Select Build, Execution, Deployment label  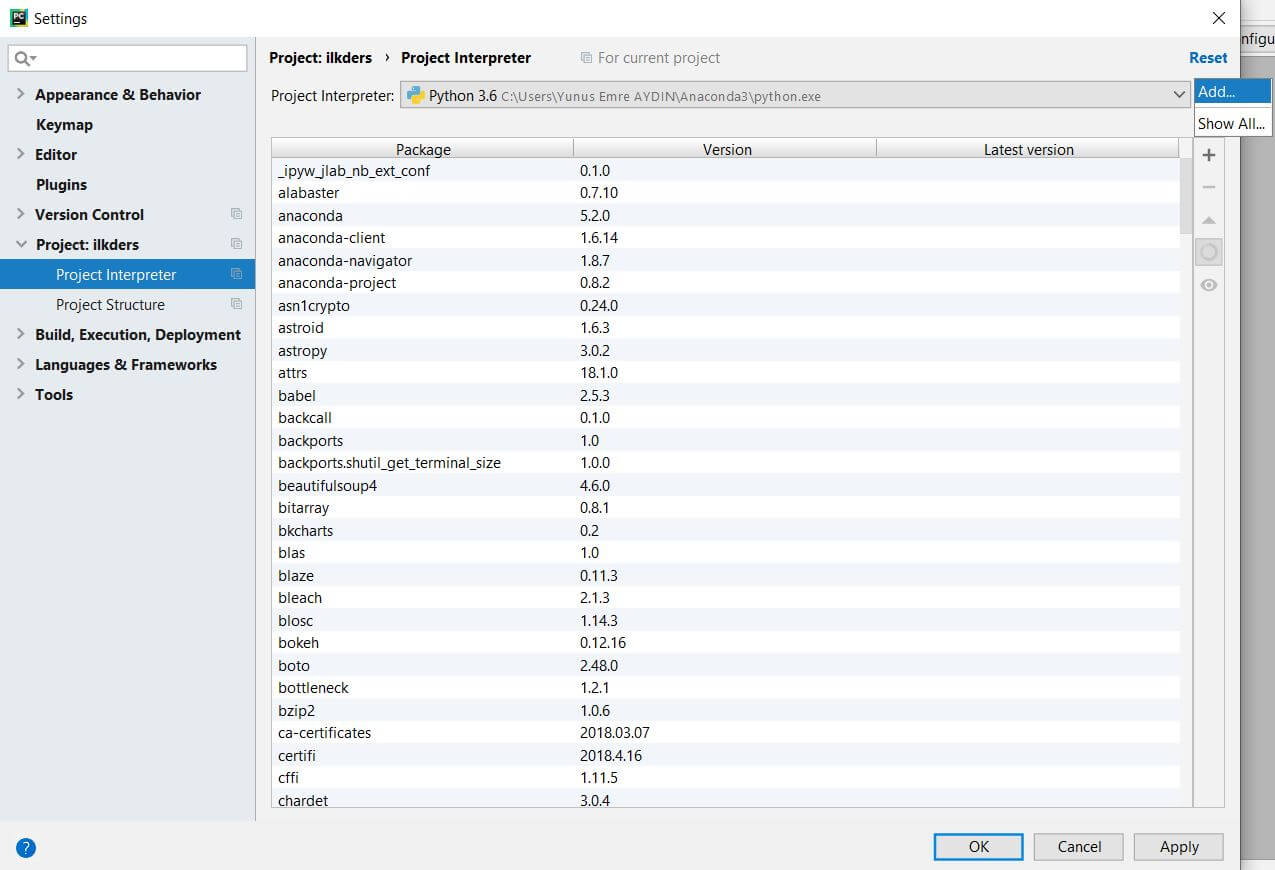point(138,334)
